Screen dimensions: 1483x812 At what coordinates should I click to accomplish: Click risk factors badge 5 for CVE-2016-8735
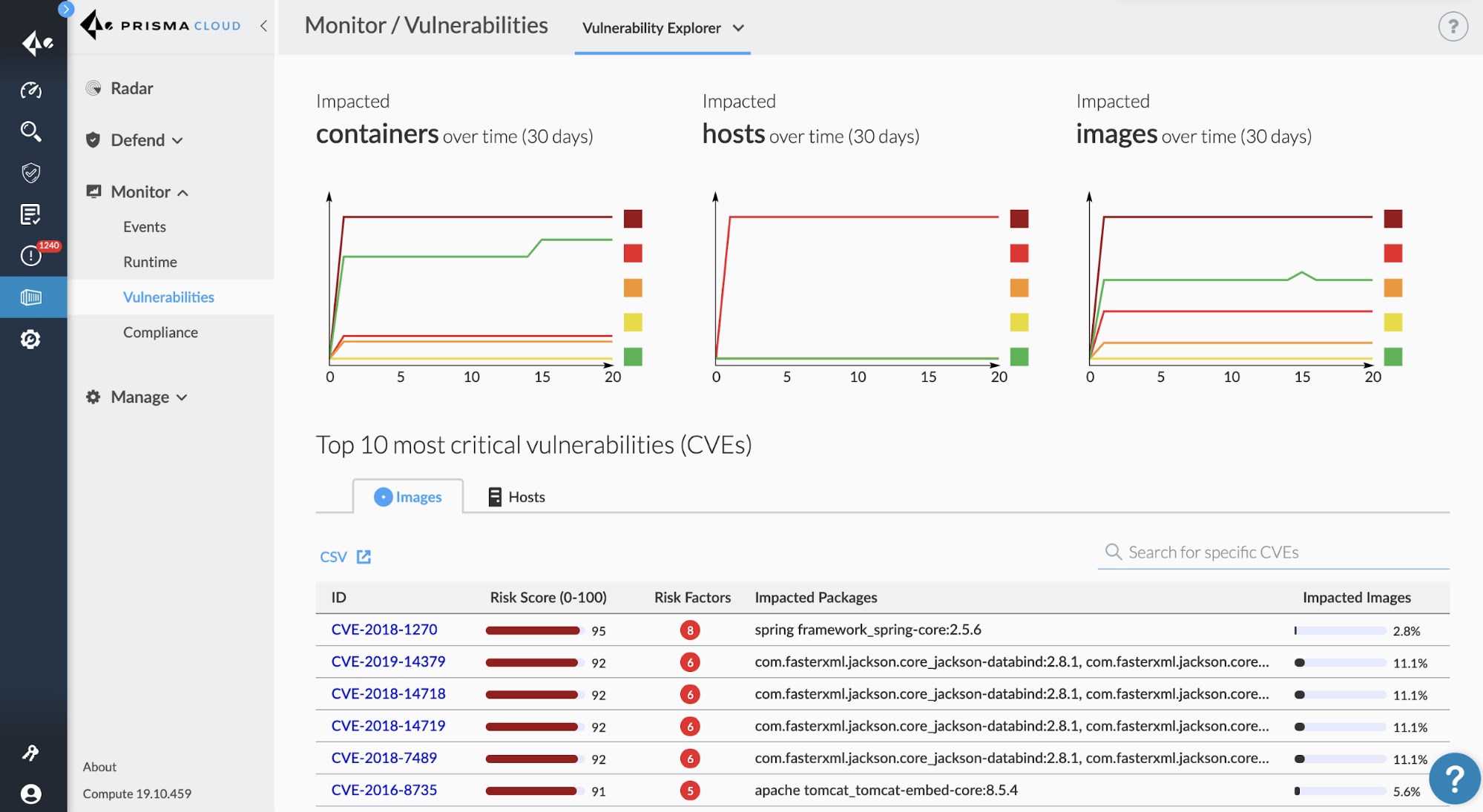pos(690,790)
